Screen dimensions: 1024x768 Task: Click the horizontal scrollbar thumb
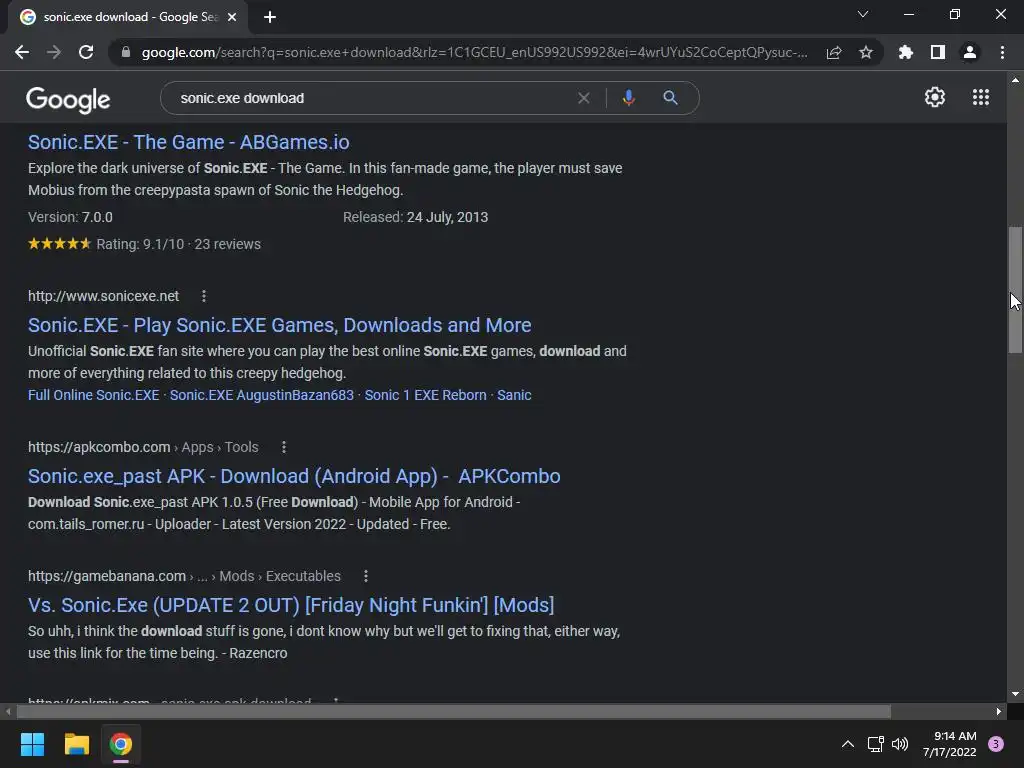point(453,711)
